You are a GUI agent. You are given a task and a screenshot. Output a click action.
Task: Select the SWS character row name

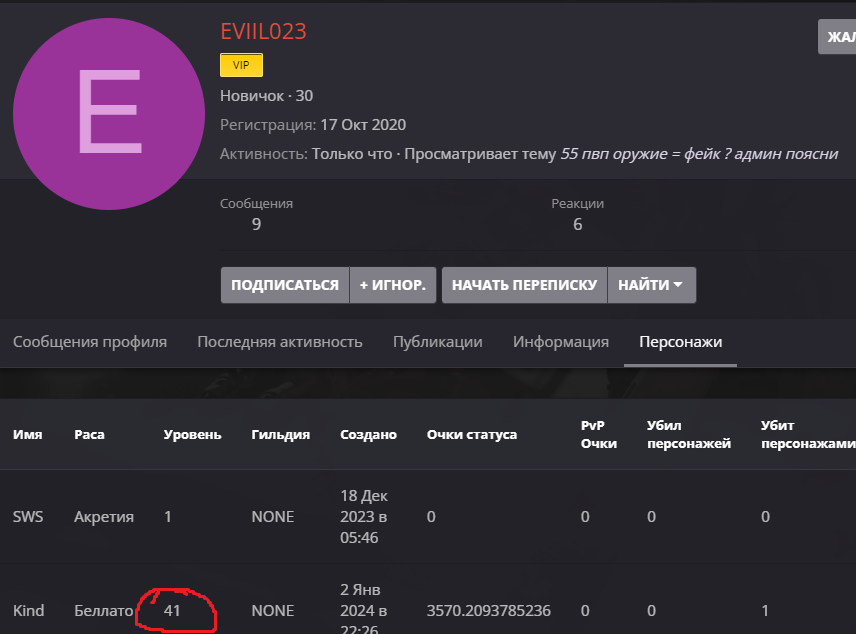[x=28, y=517]
